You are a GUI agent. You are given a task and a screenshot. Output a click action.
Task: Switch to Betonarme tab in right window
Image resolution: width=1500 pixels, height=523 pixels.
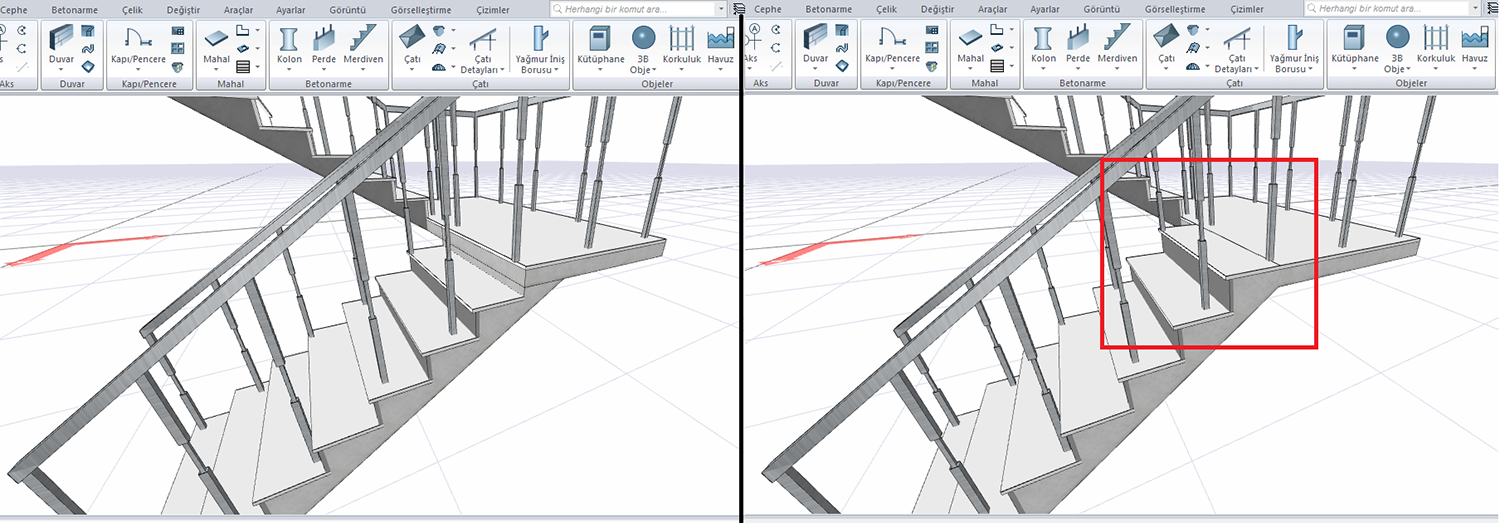(830, 9)
